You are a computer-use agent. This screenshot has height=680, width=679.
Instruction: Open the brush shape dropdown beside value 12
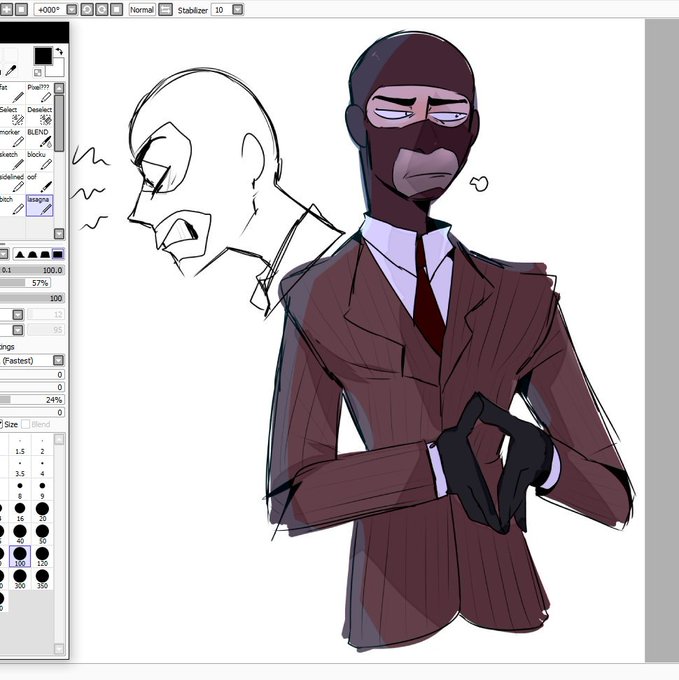coord(18,314)
